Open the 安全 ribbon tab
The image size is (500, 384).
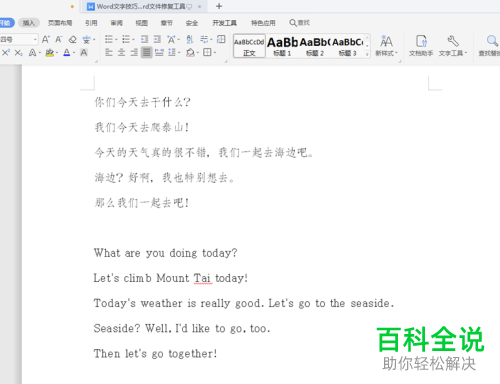[192, 23]
